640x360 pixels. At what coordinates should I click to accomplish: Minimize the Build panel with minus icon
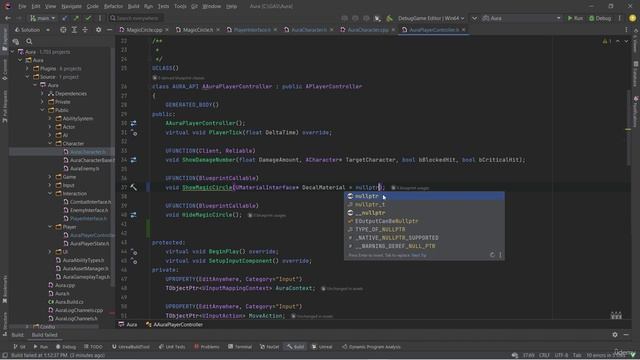click(626, 335)
